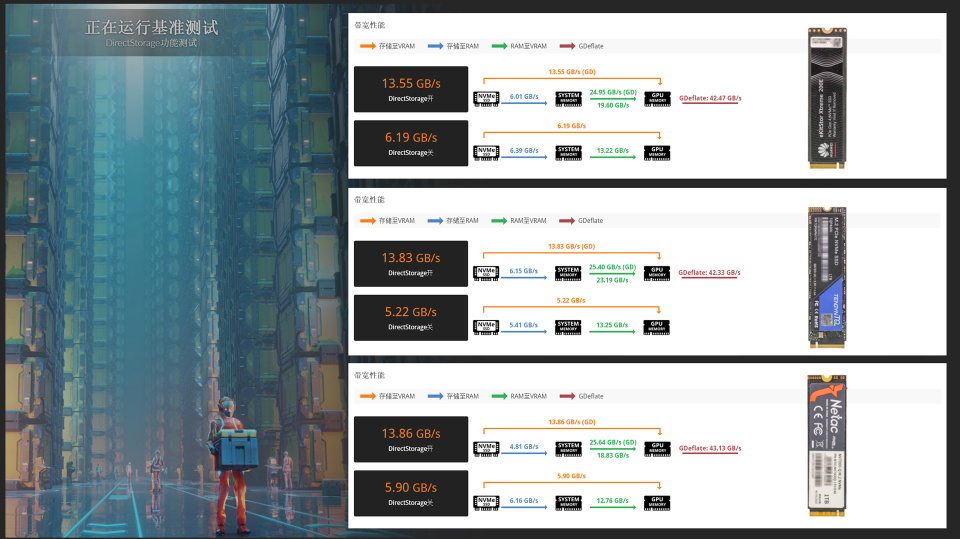Click System Memory icon after 4.81 GB/s

coord(568,449)
